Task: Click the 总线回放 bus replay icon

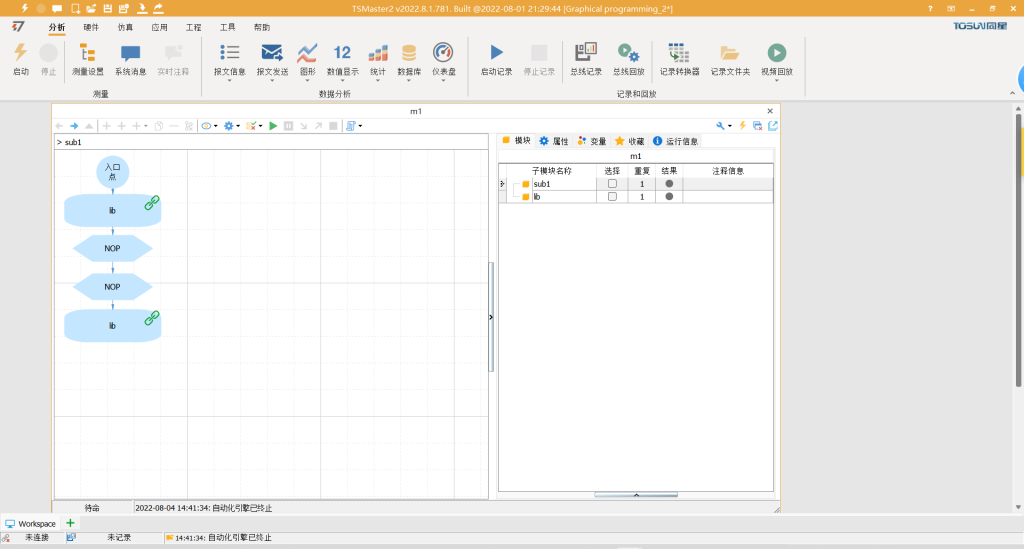Action: pyautogui.click(x=628, y=54)
